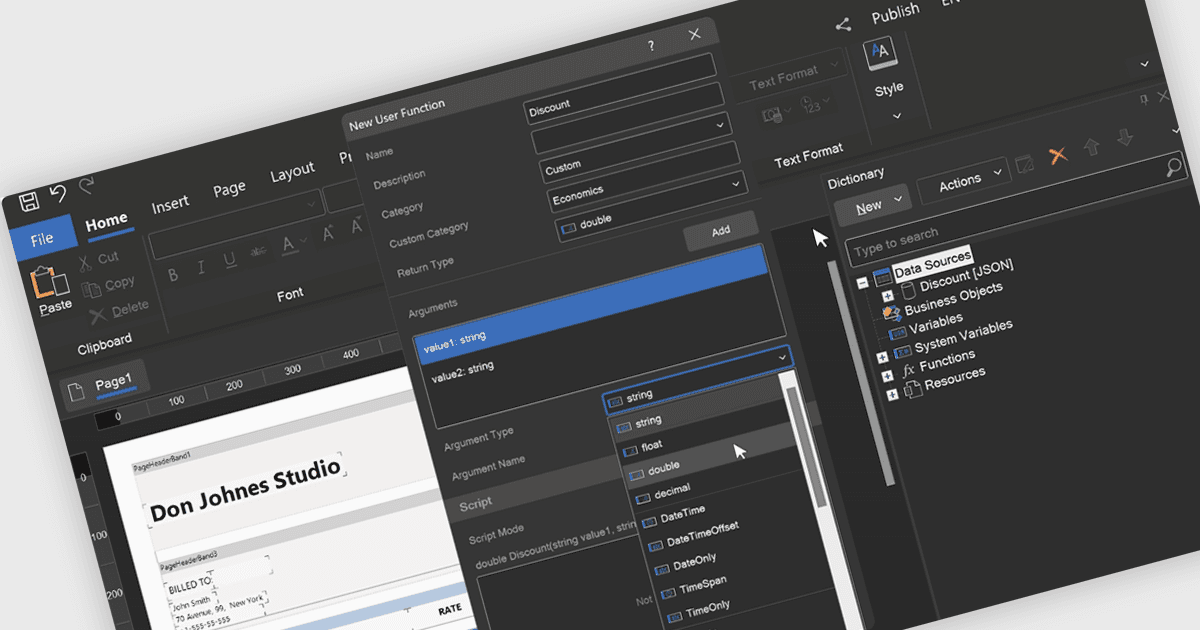Switch to the Home ribbon tab
The height and width of the screenshot is (630, 1200).
(106, 221)
